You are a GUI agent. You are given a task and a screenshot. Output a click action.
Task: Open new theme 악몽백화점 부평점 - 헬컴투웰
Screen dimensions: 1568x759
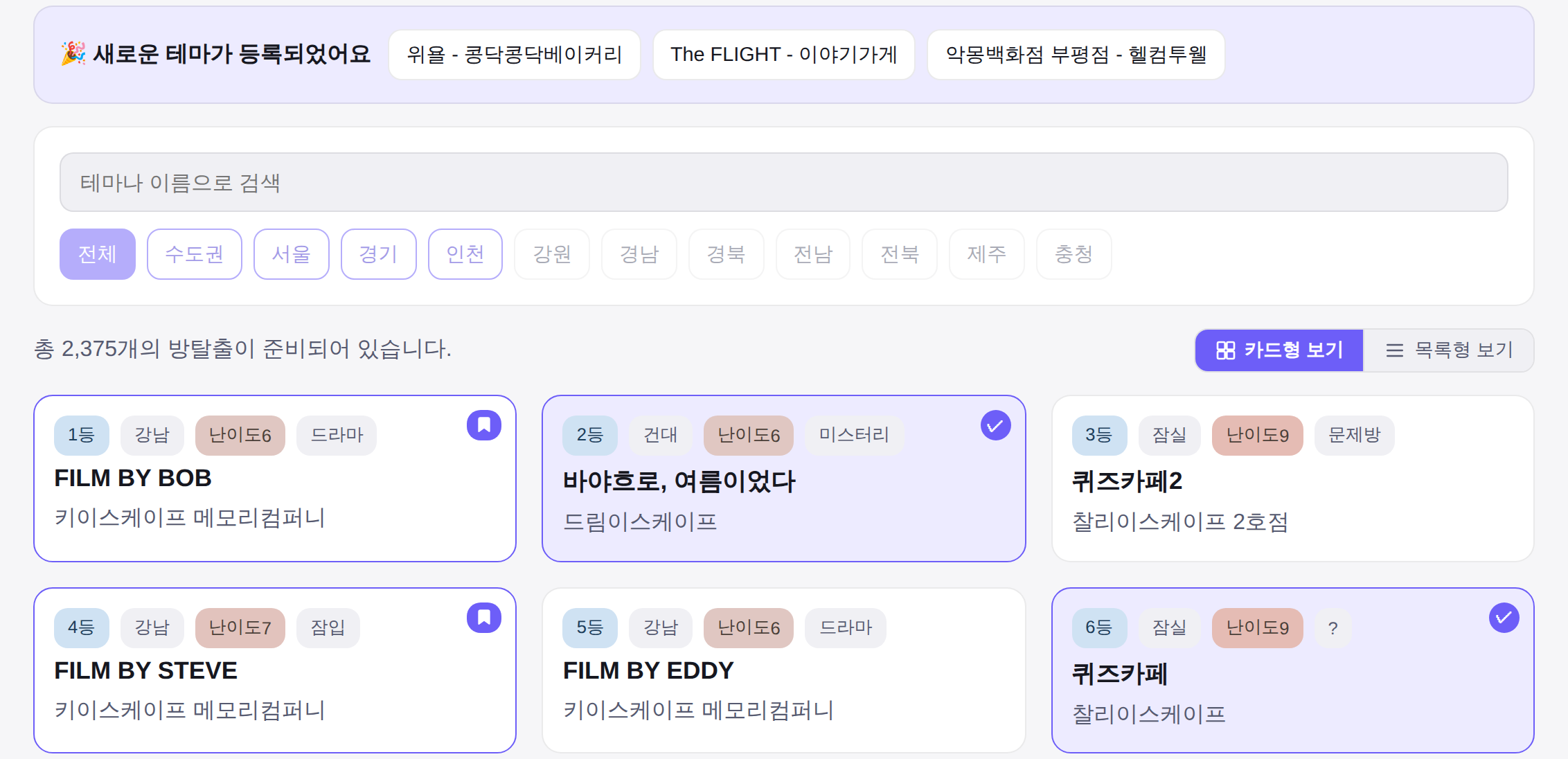pyautogui.click(x=1076, y=55)
